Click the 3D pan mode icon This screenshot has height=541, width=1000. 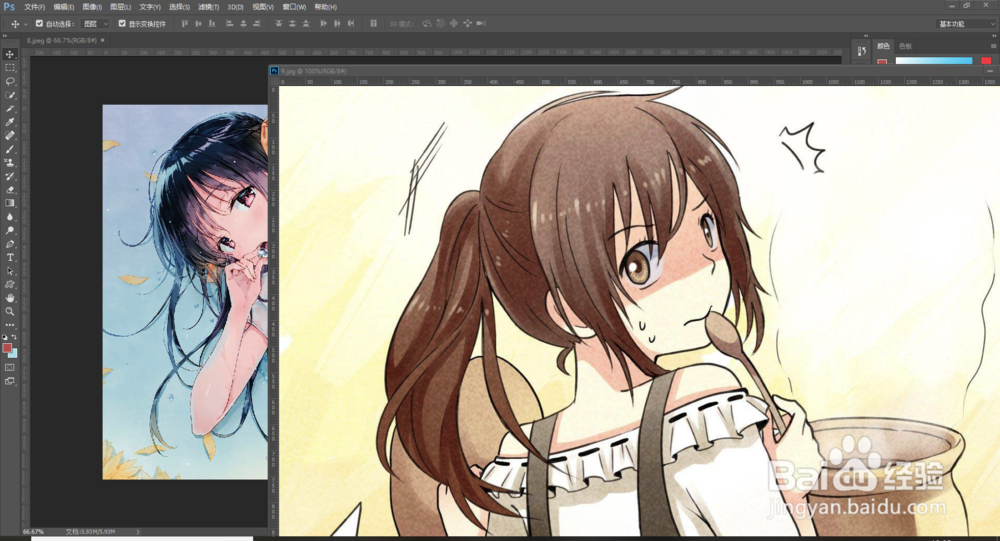[x=454, y=24]
